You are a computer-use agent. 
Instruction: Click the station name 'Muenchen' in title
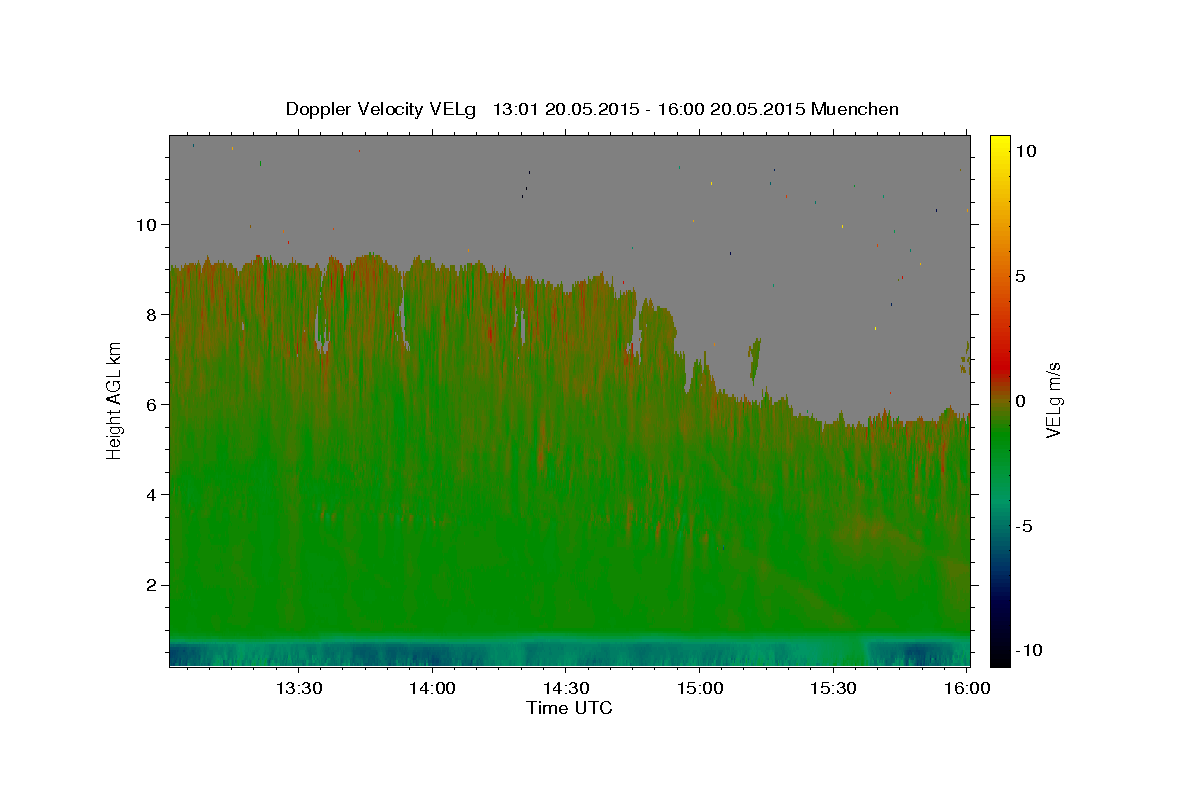(855, 109)
